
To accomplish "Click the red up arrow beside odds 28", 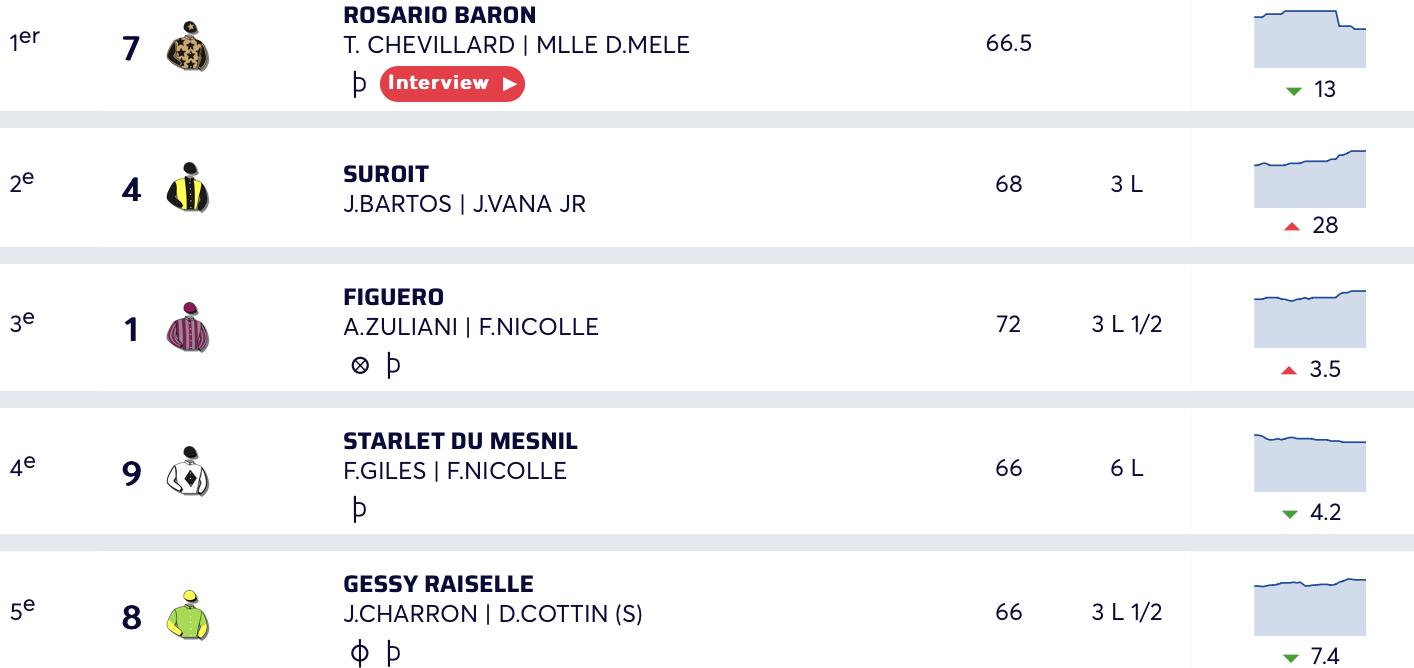I will pos(1292,227).
